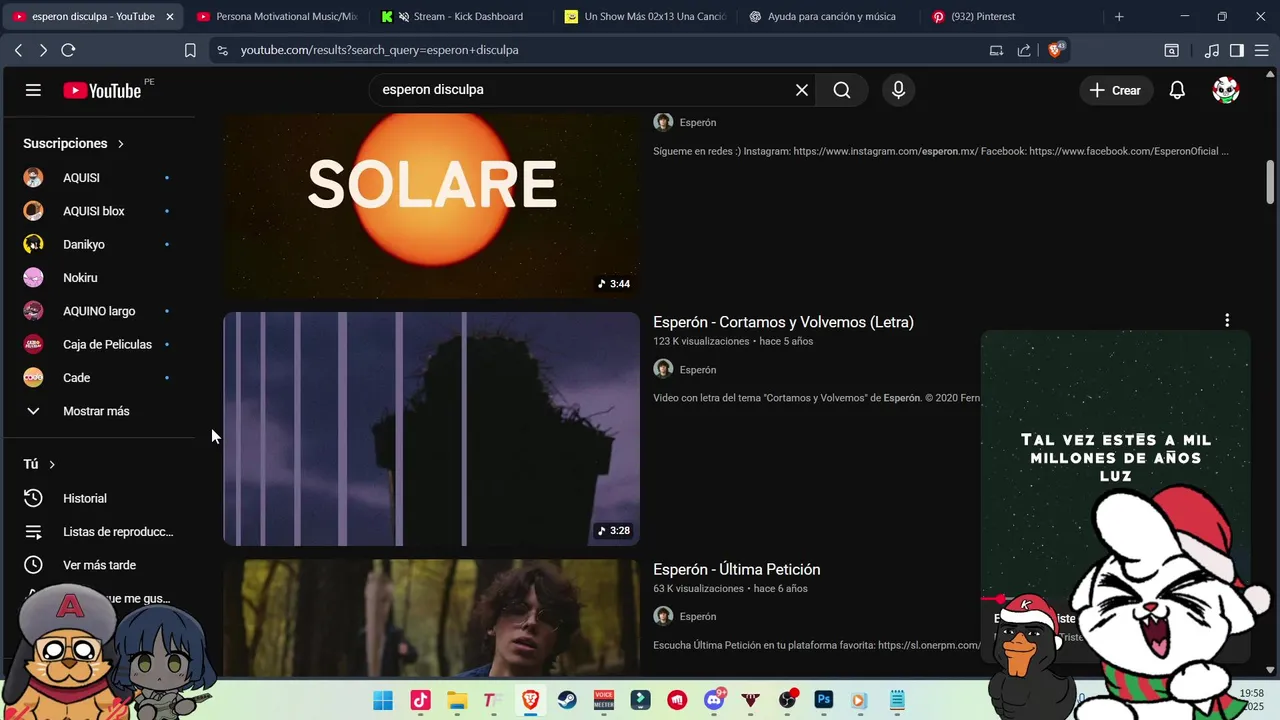Open AQUINO largo channel
This screenshot has width=1280, height=720.
click(98, 311)
